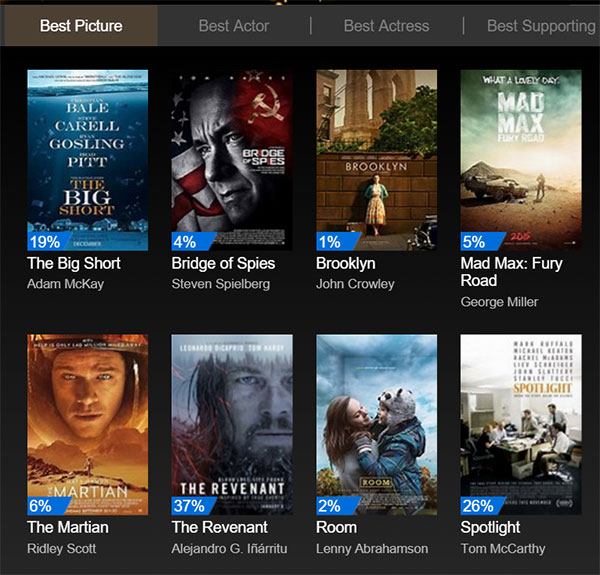Click the 5% badge on Mad Max
Screen dimensions: 600x575
480,241
